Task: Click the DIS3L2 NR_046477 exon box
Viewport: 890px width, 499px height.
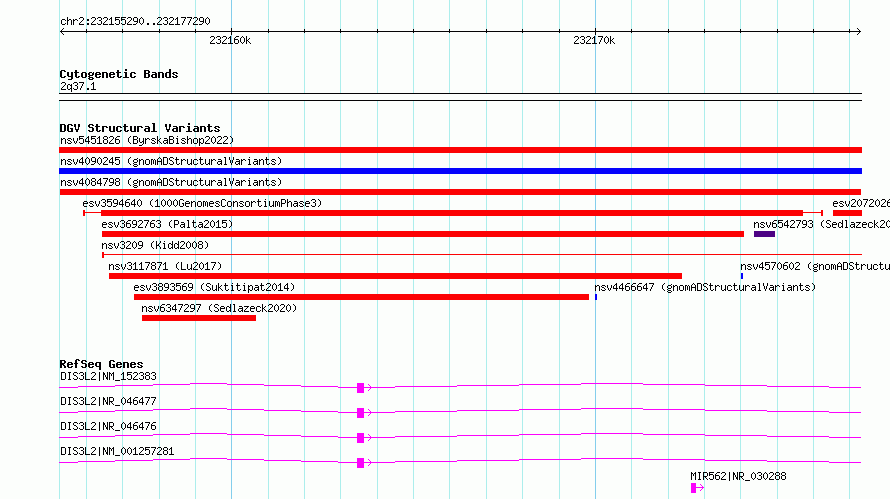Action: (x=360, y=413)
